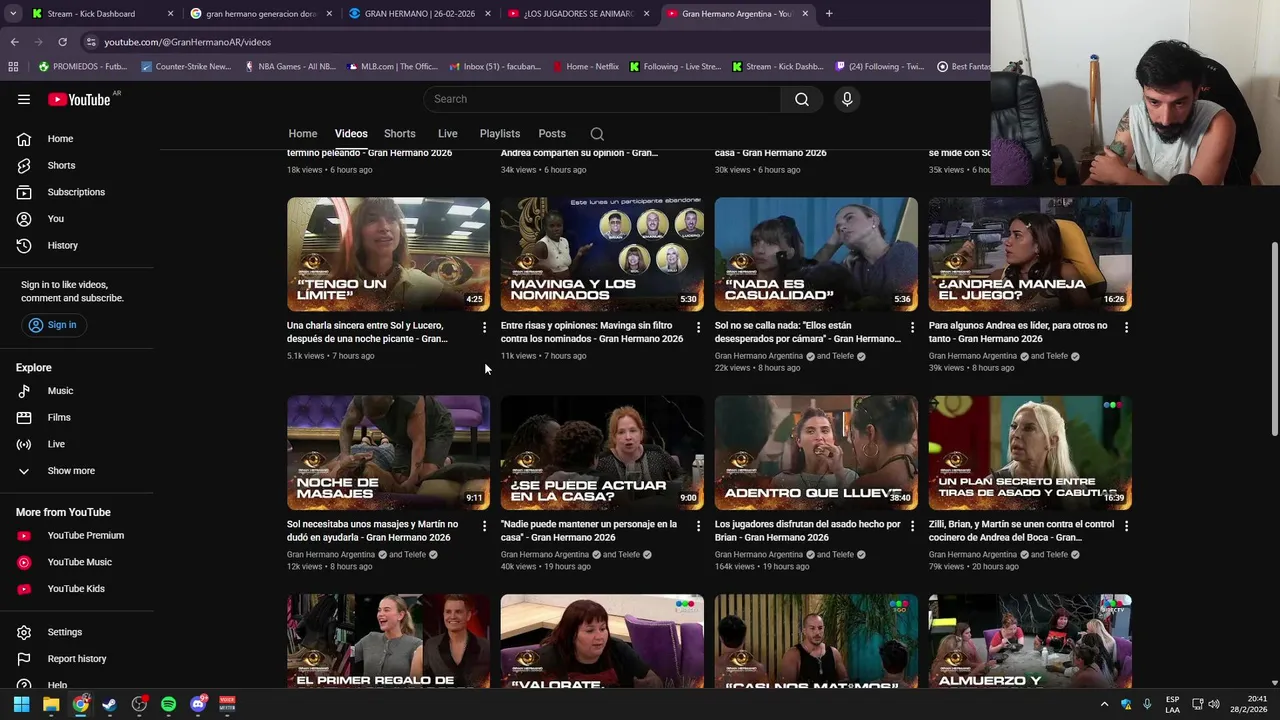Viewport: 1280px width, 720px height.
Task: Open options for 'Entre risas y opiniones' video
Action: pyautogui.click(x=699, y=327)
